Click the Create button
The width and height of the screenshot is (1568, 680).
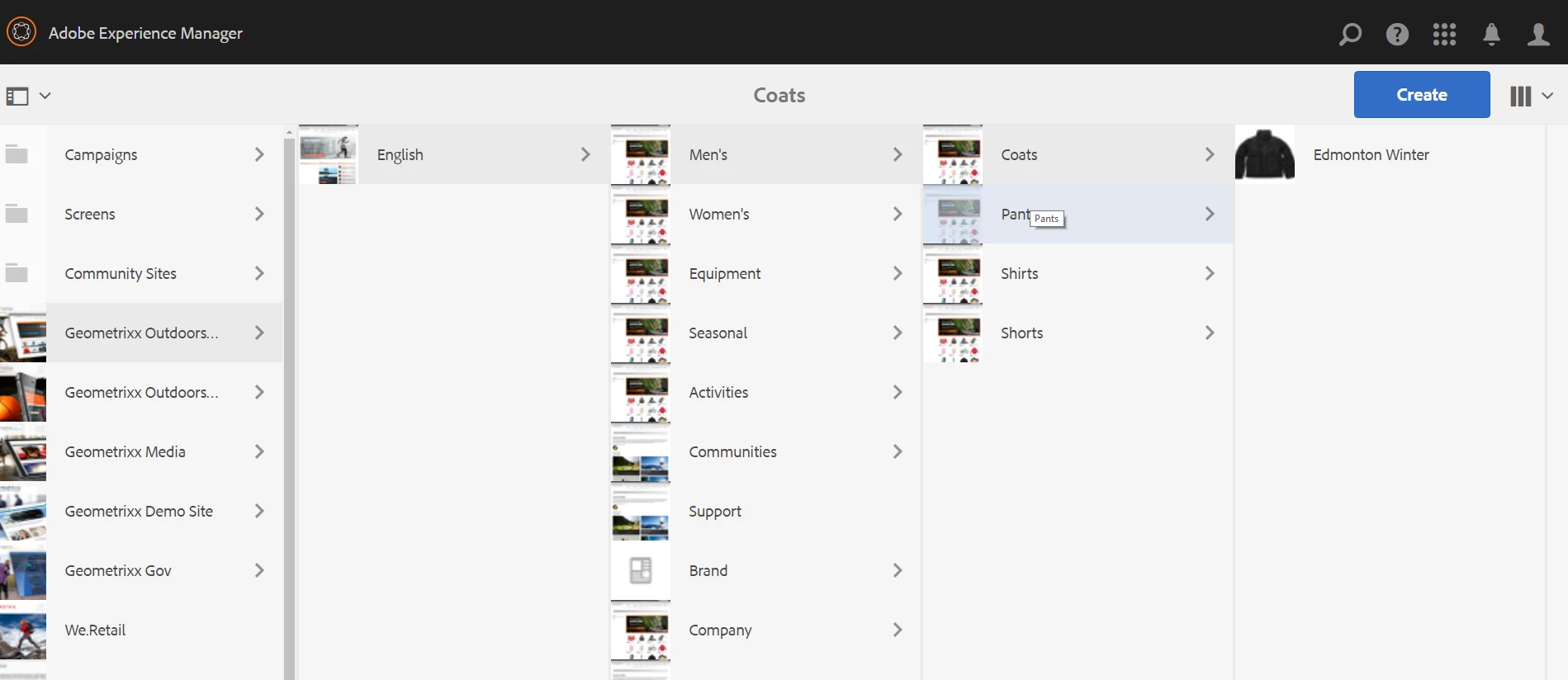[x=1422, y=94]
